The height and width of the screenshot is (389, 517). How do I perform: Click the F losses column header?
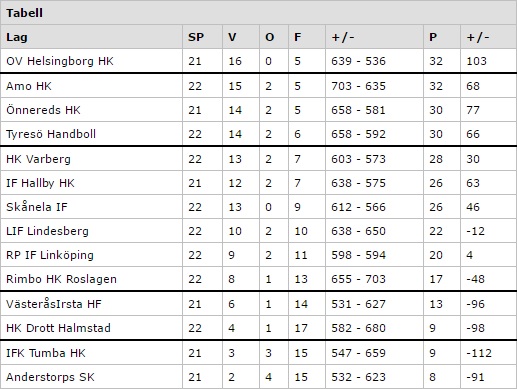coord(297,37)
